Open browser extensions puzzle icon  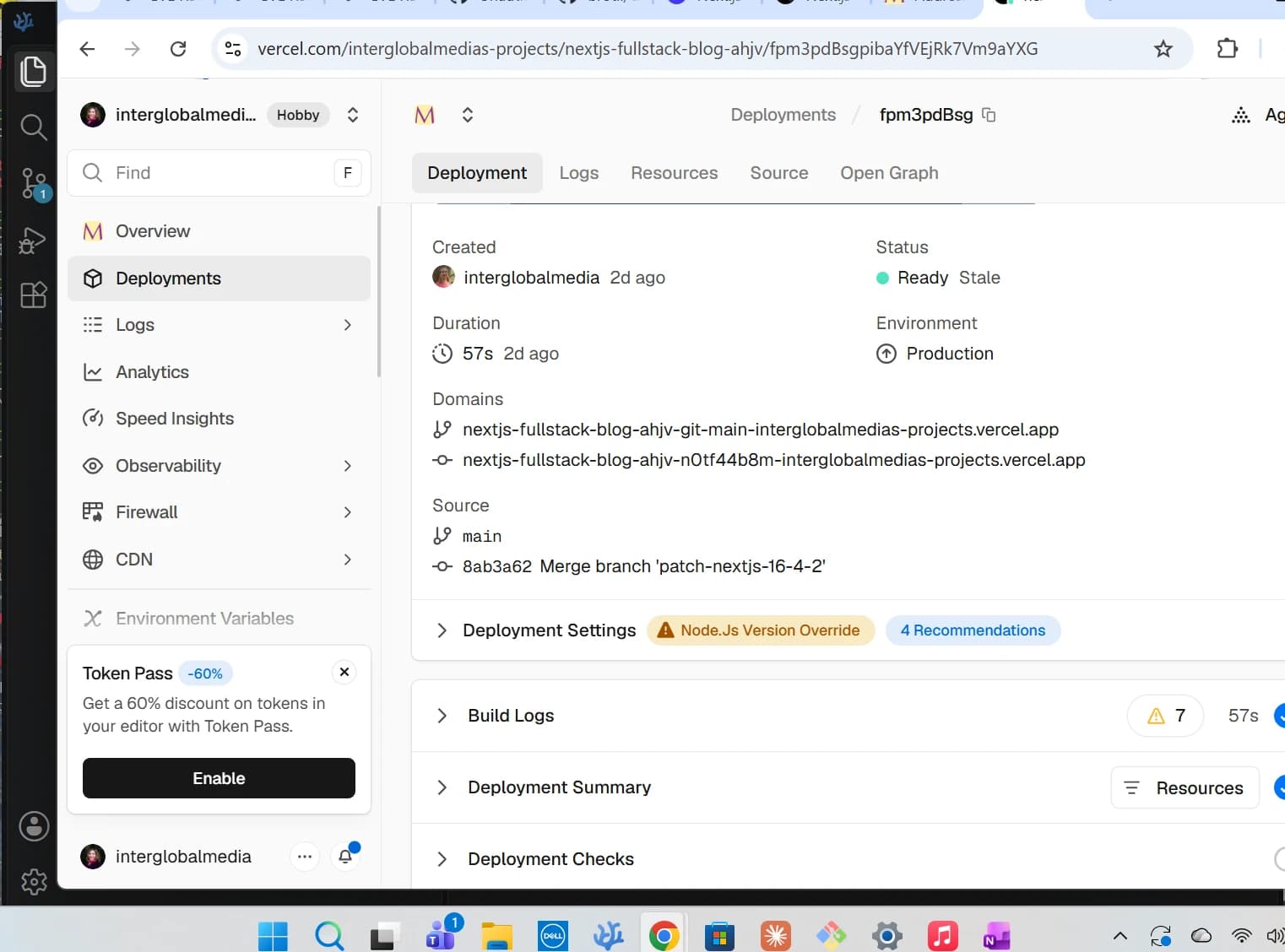(x=1228, y=49)
